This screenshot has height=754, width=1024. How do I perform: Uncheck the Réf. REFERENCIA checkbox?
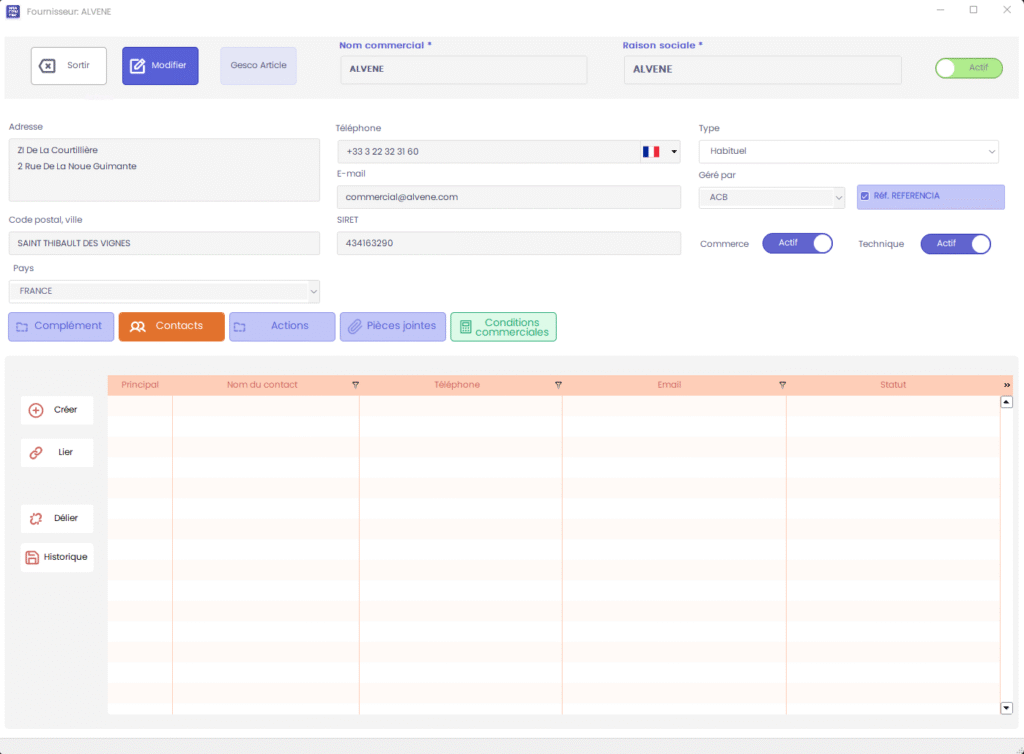coord(865,197)
